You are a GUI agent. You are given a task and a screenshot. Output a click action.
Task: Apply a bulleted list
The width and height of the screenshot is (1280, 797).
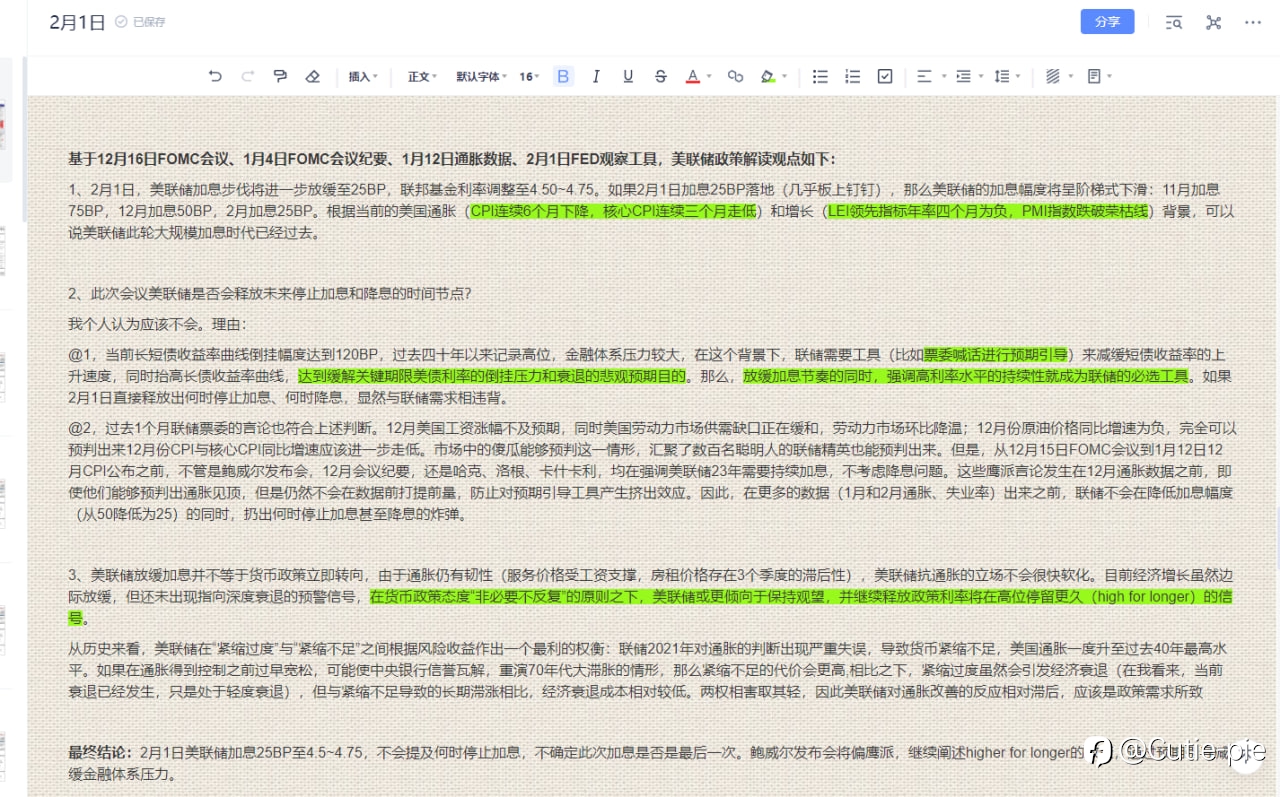[820, 76]
